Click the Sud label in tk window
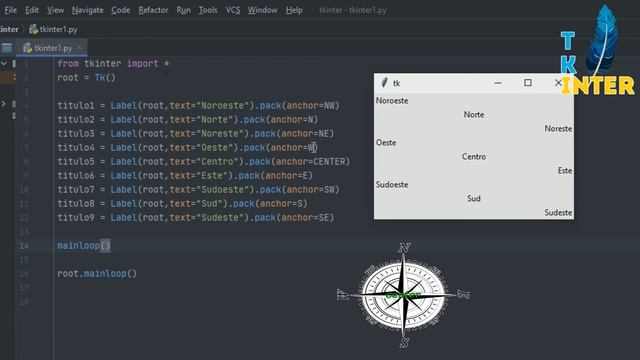 [x=474, y=199]
